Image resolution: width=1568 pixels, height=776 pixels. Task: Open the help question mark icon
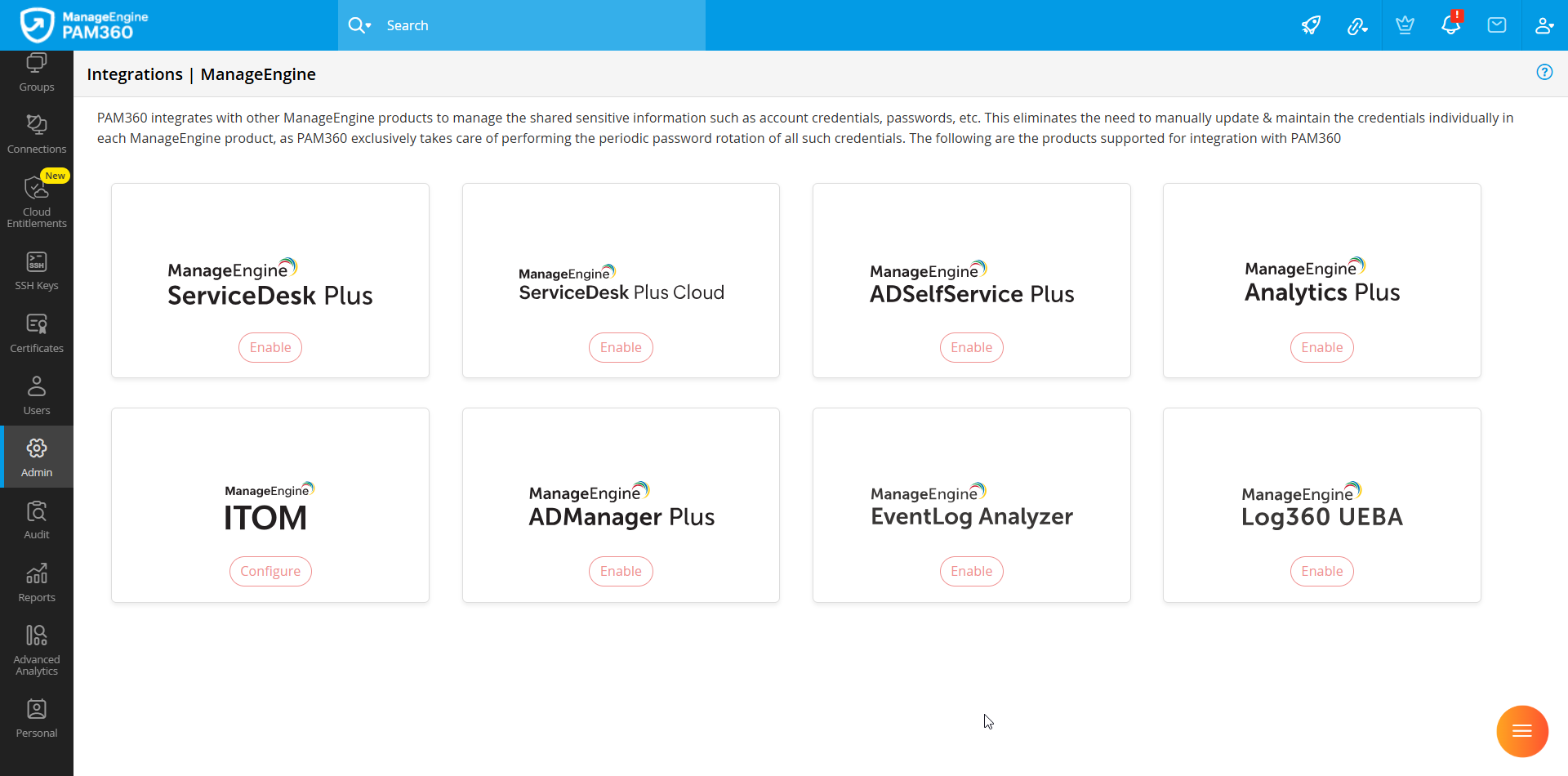tap(1544, 72)
